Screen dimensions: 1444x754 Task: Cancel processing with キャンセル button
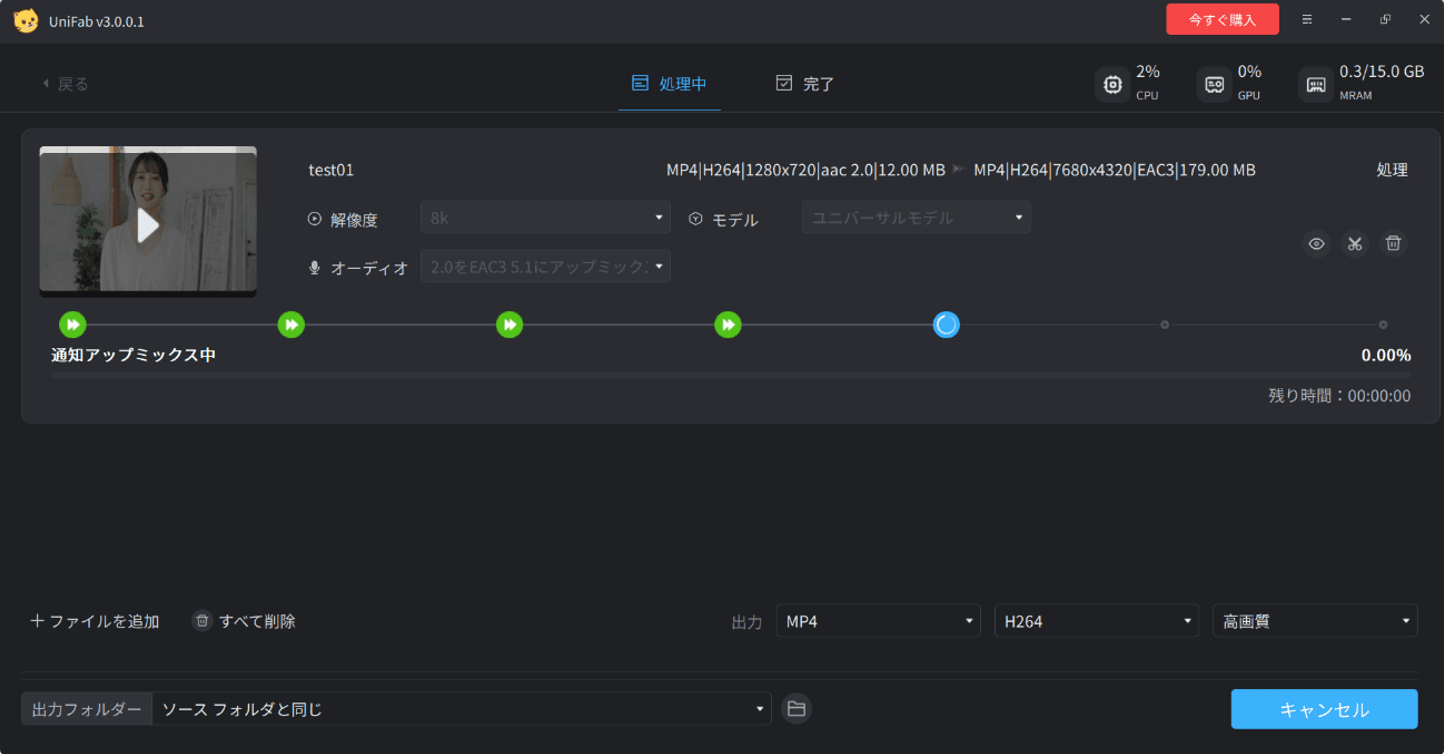[x=1324, y=709]
